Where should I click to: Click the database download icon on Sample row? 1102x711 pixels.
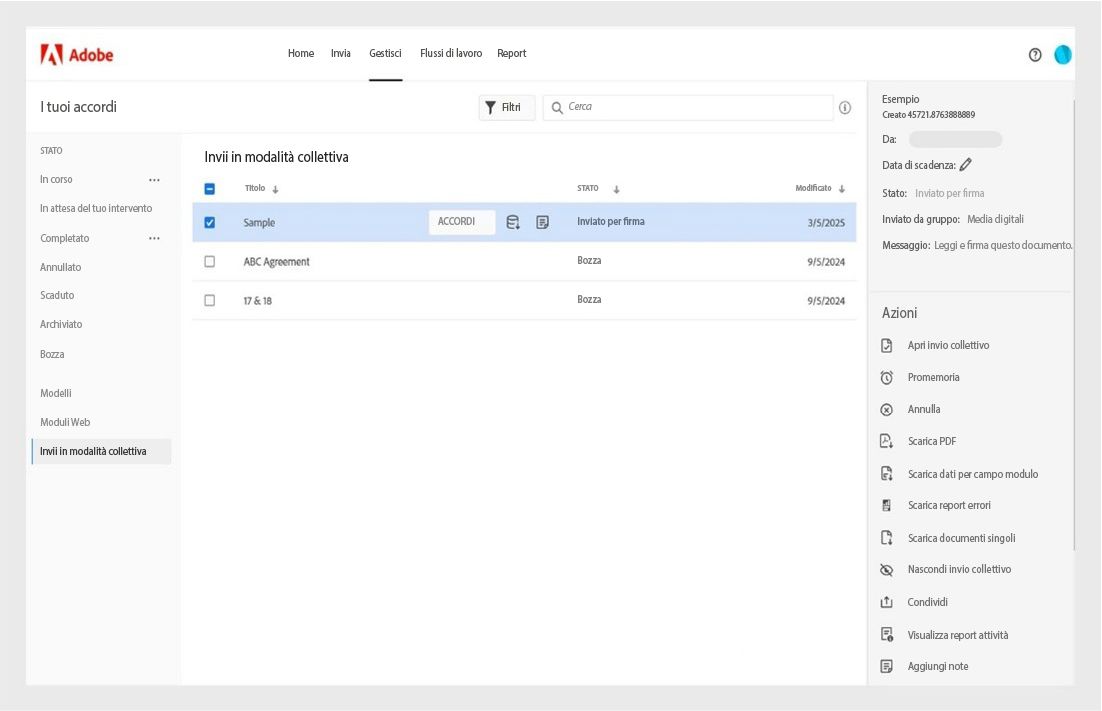(x=513, y=222)
